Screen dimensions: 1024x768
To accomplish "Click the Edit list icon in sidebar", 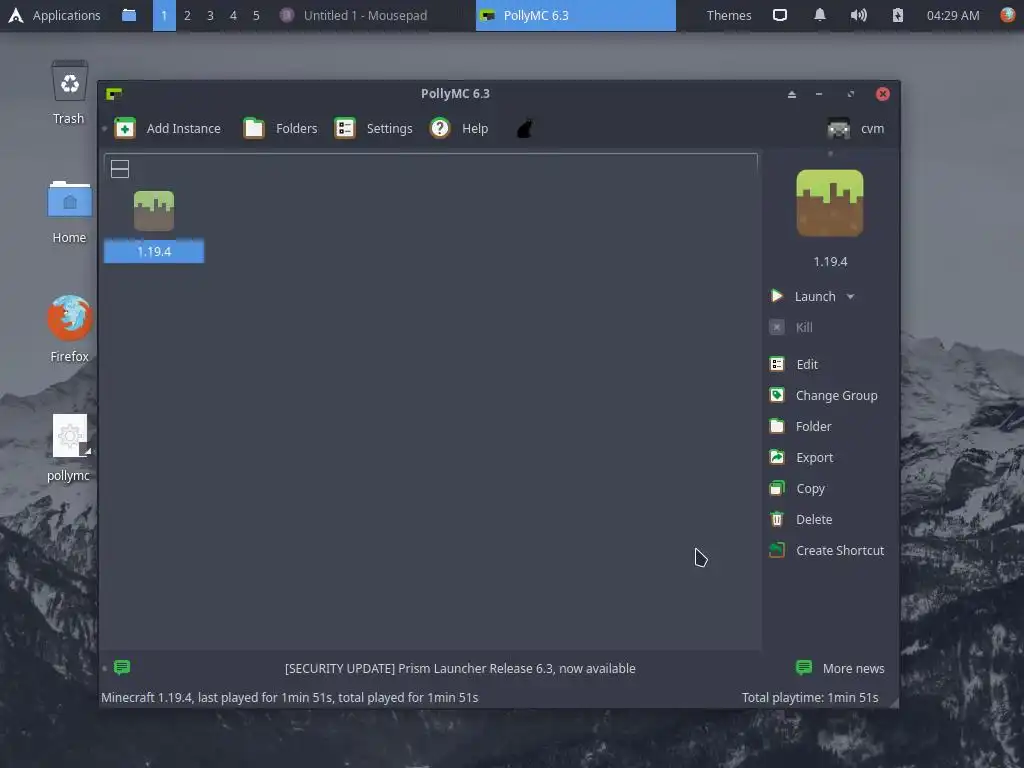I will click(776, 364).
